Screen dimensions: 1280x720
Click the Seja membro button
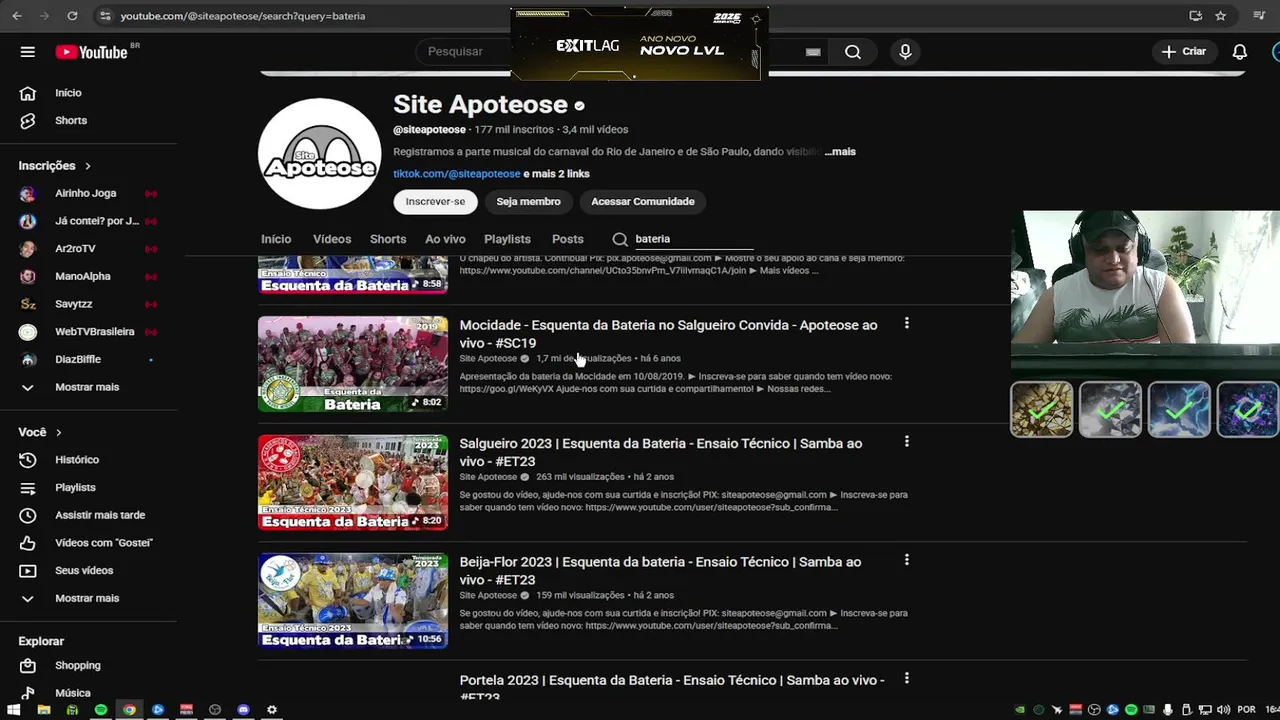click(x=528, y=201)
